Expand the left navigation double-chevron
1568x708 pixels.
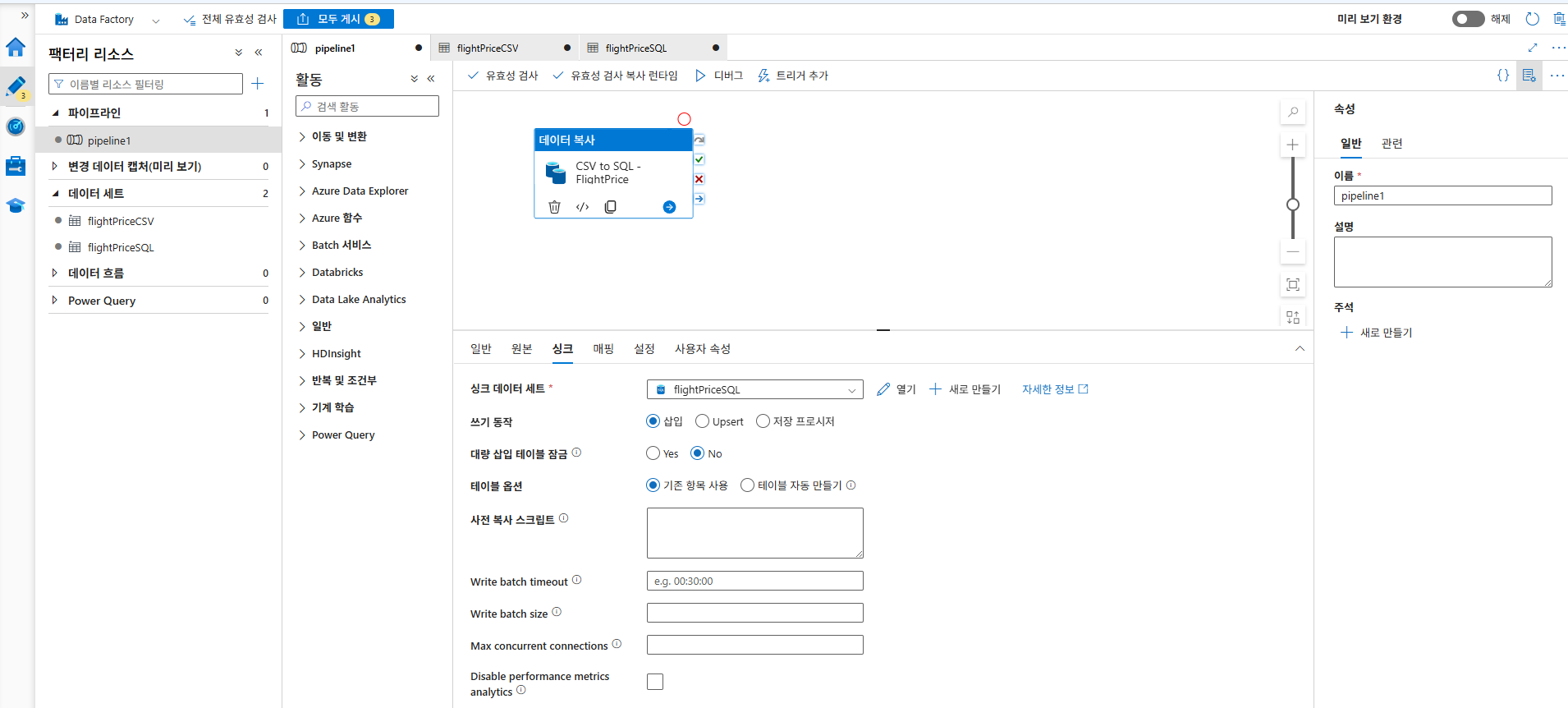(x=25, y=16)
